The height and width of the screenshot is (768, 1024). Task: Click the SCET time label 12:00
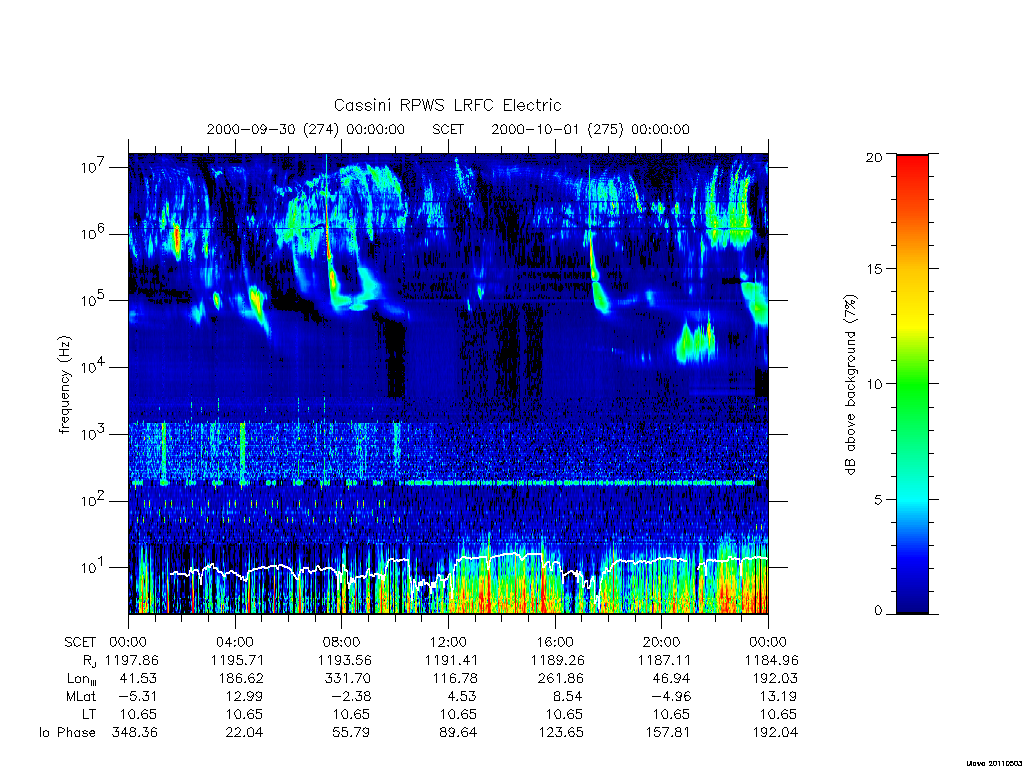pos(448,642)
